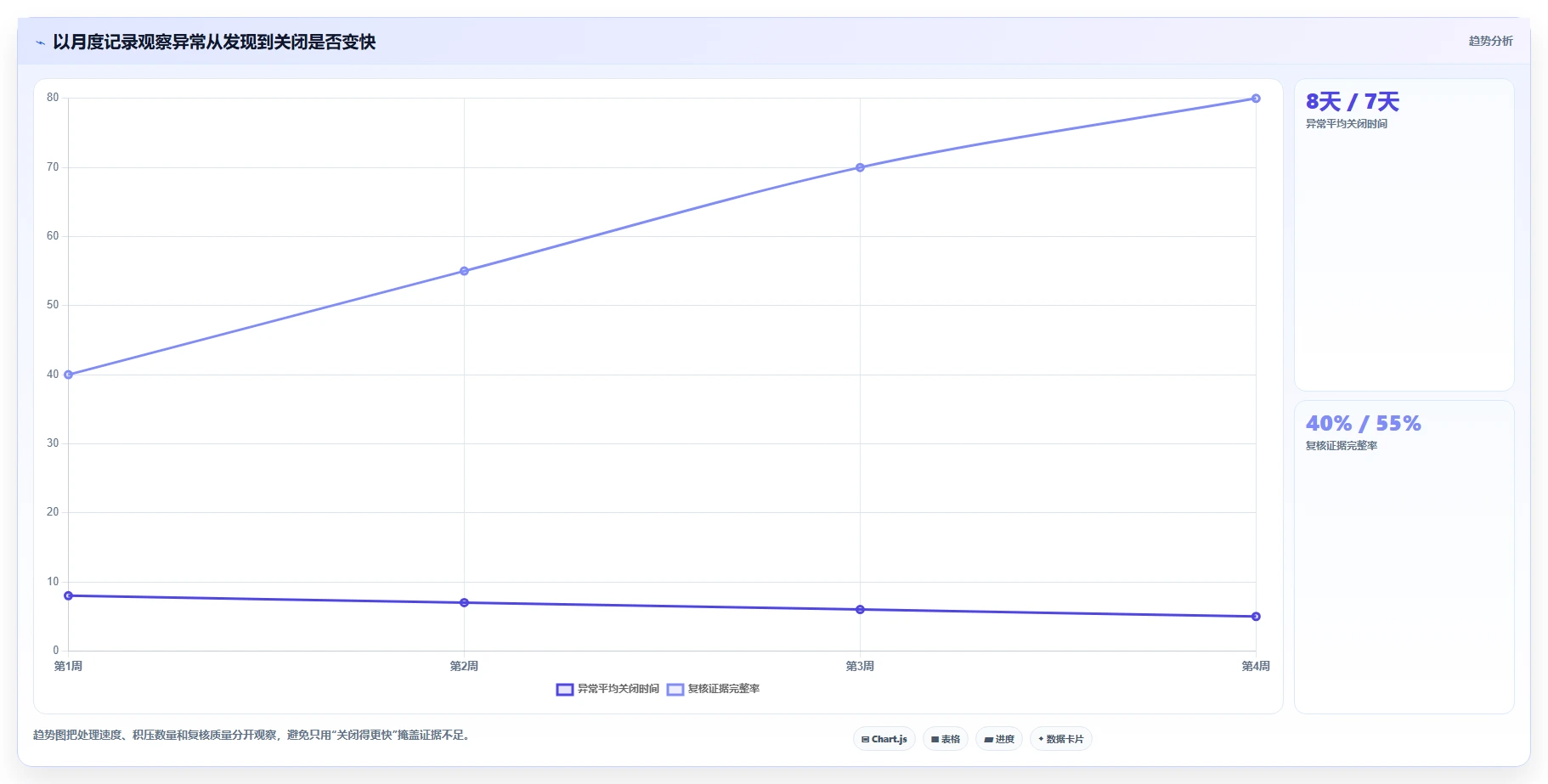Click the 异常平均关闭时间 legend color box
The height and width of the screenshot is (784, 1548).
coord(565,690)
